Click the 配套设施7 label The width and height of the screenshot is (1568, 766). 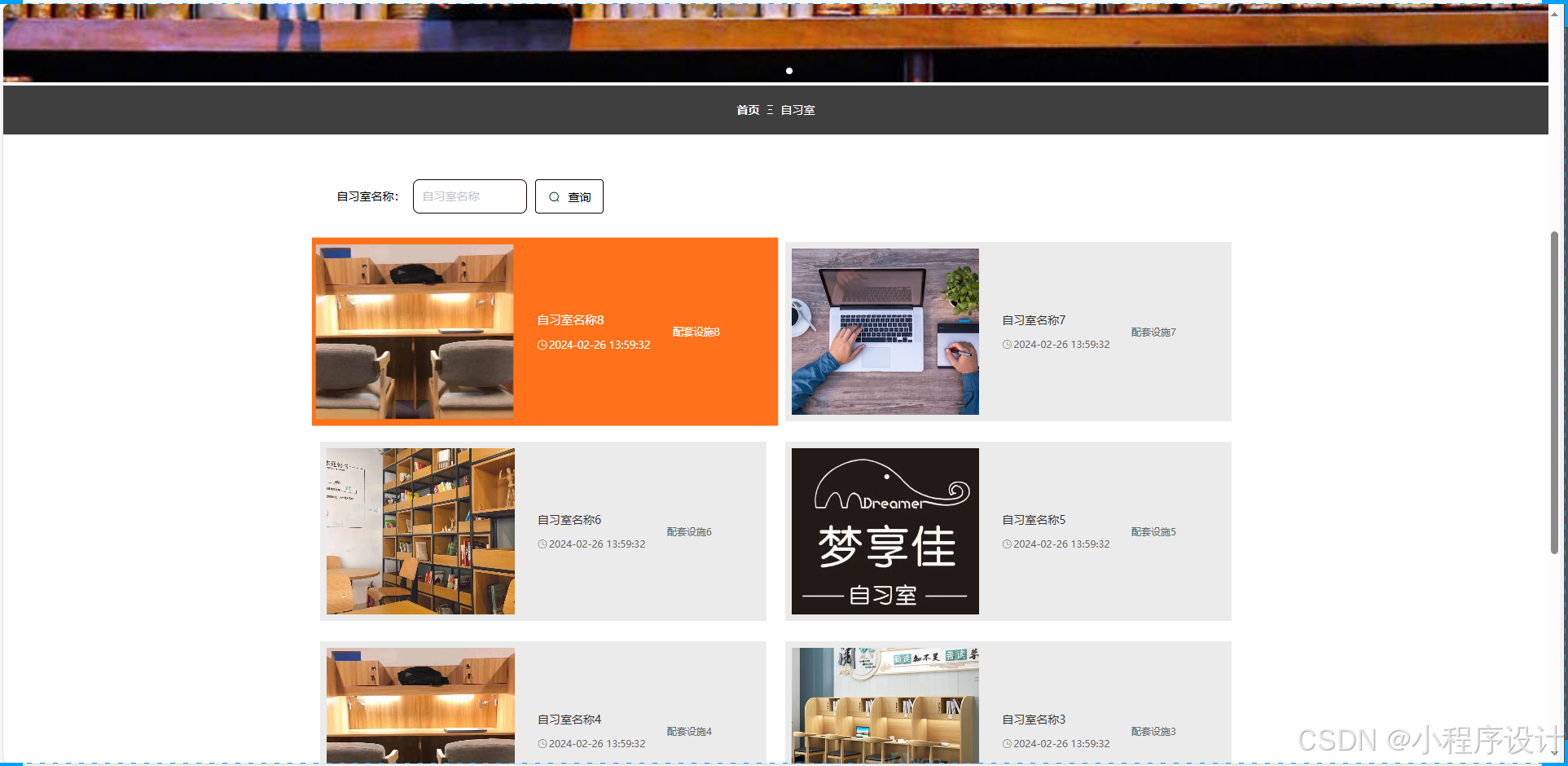[x=1153, y=332]
